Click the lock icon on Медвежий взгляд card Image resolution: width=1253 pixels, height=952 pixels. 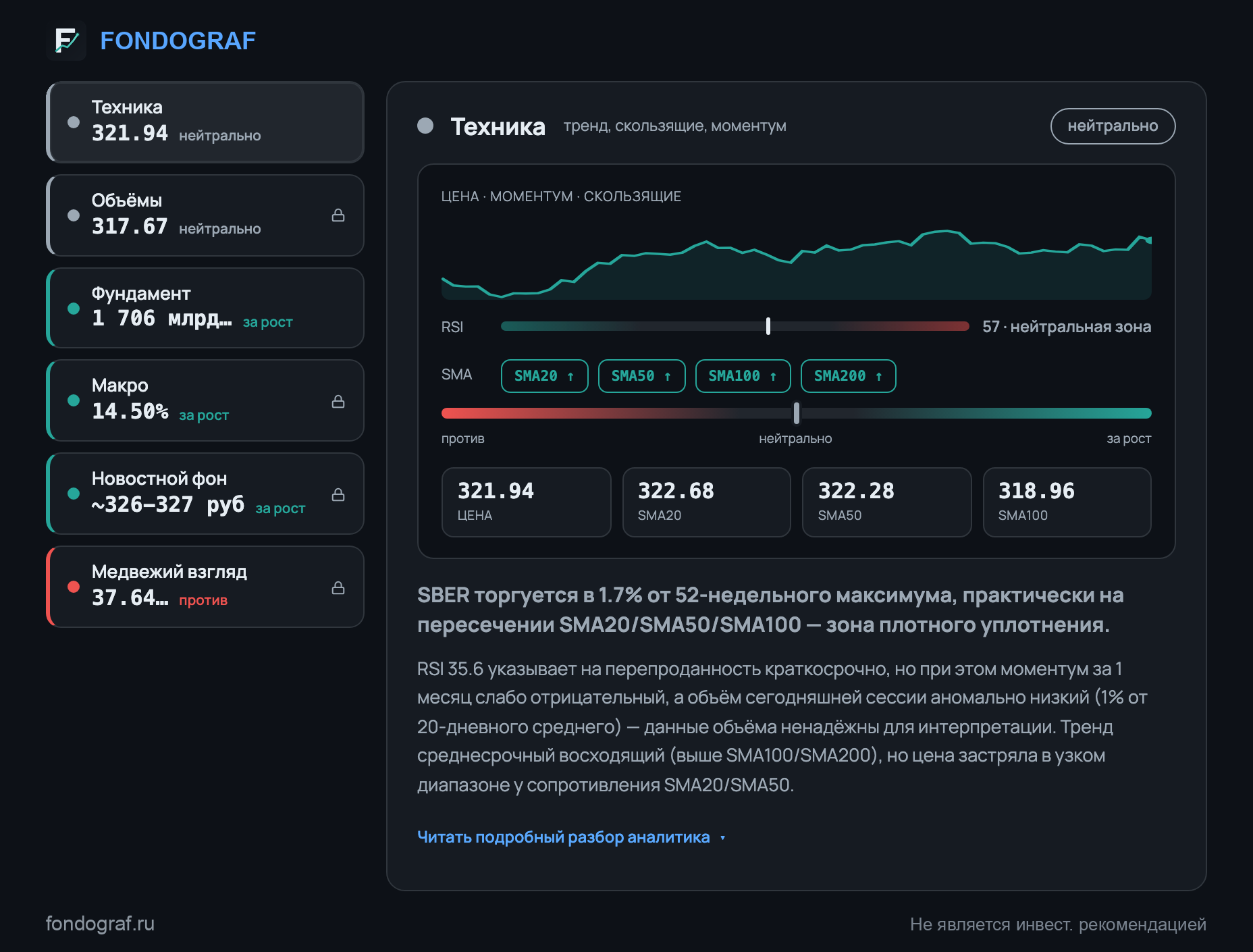(x=338, y=588)
